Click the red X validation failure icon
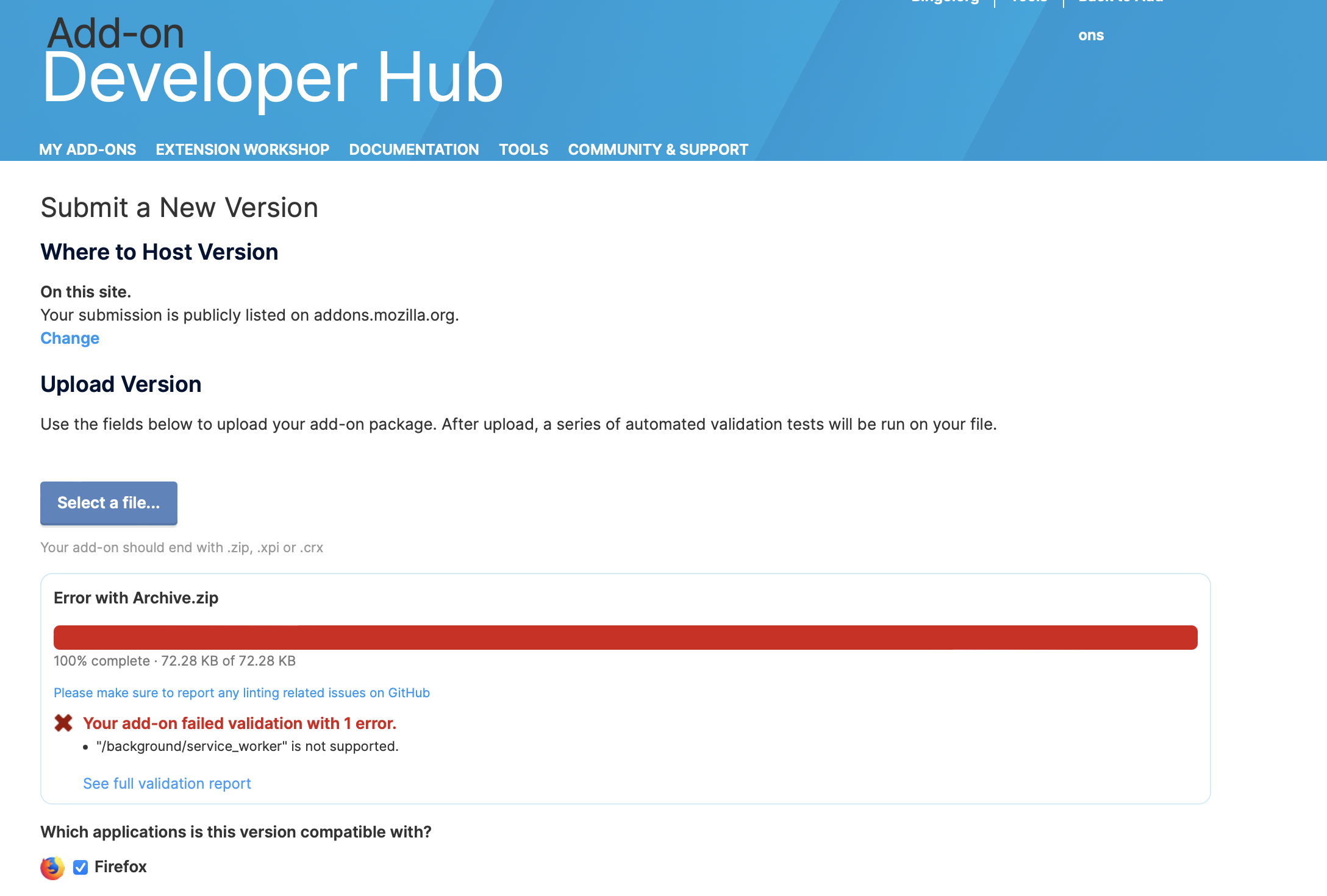 [x=63, y=723]
